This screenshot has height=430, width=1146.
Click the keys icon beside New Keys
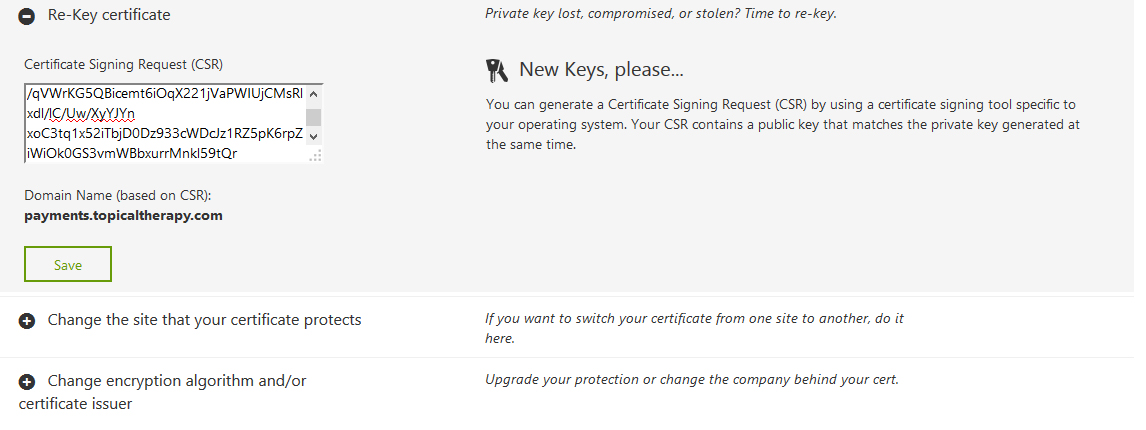coord(497,70)
